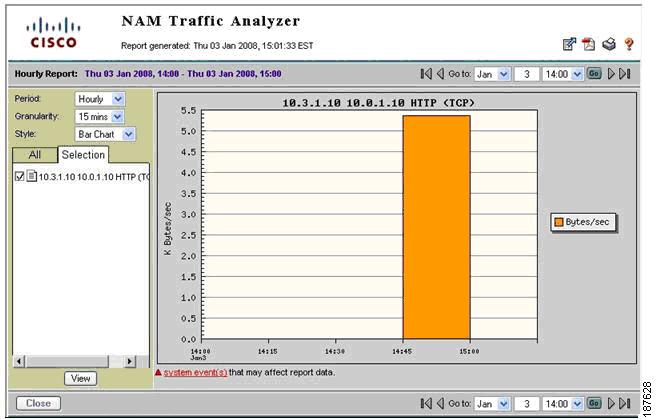The width and height of the screenshot is (658, 419).
Task: Click the Report generated timestamp text
Action: pyautogui.click(x=217, y=45)
